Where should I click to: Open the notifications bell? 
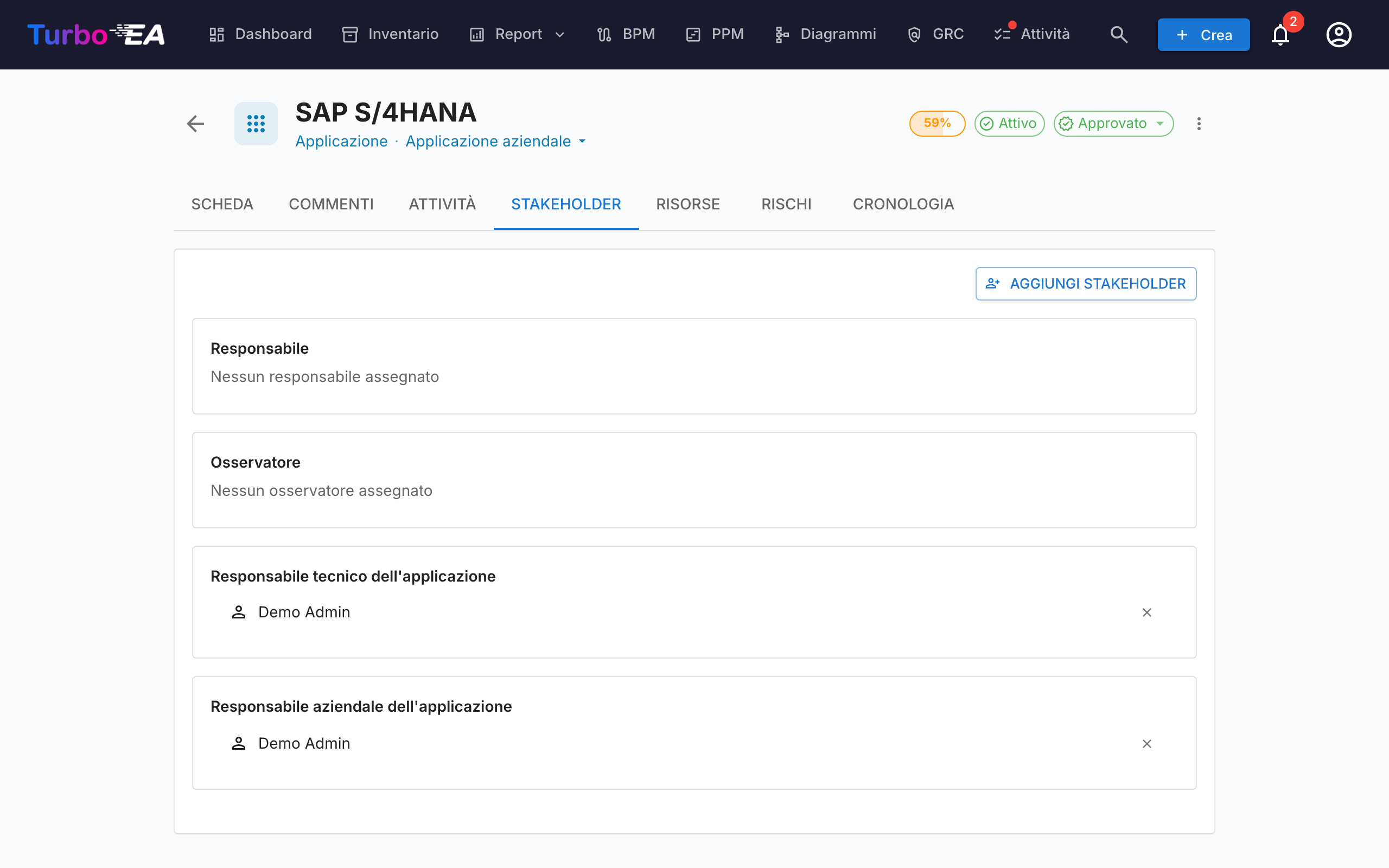click(1280, 34)
